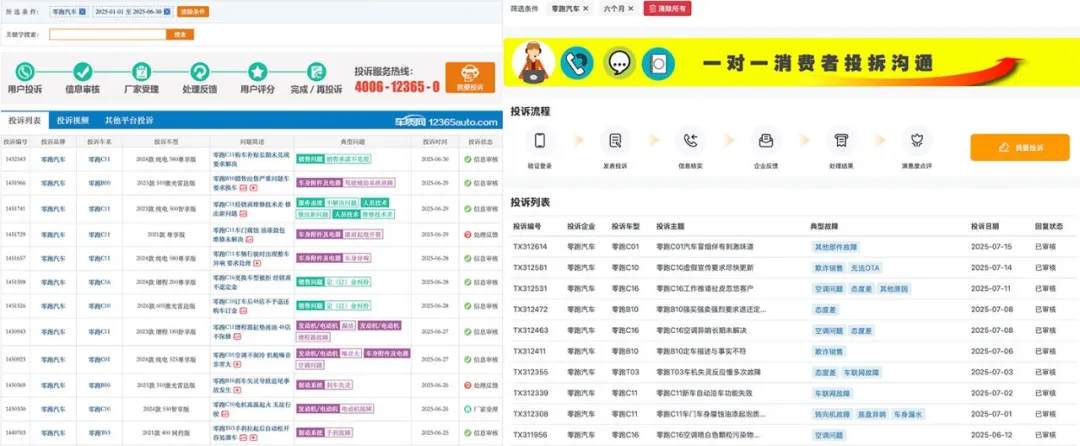Click the 信息审核 checkmark step icon
Viewport: 1080px width, 446px height.
pos(83,71)
